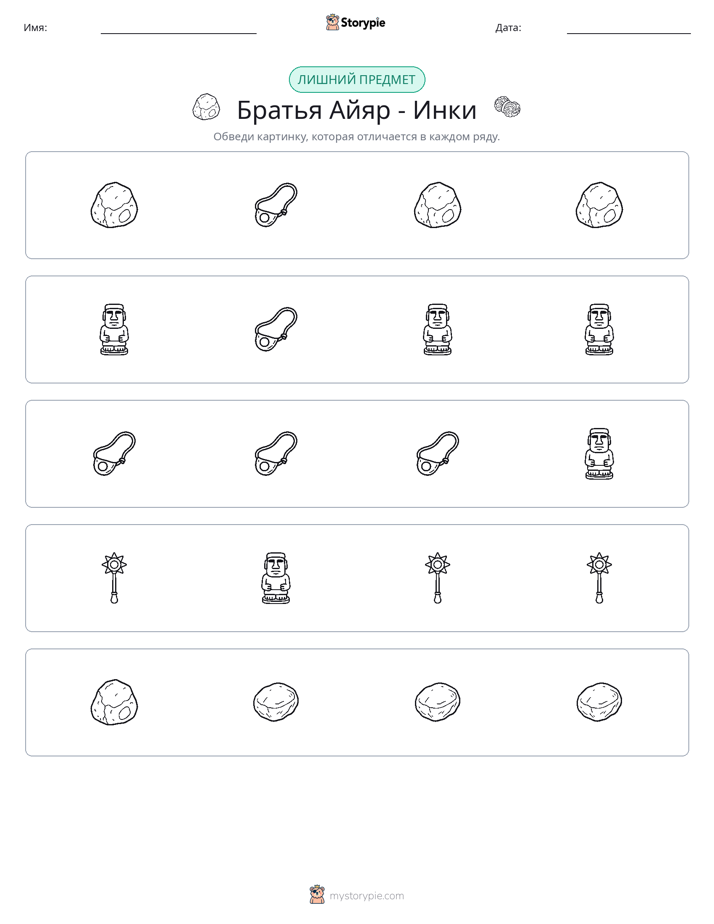
Task: Click the last sun staff in row four
Action: [599, 578]
